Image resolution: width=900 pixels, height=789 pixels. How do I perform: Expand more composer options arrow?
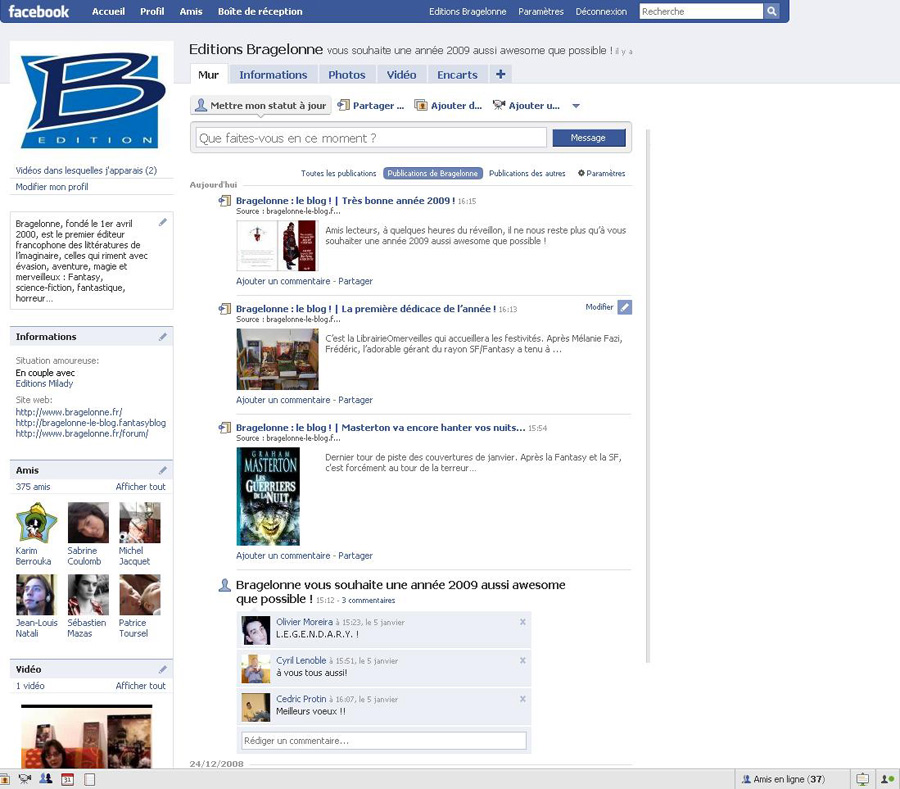tap(576, 106)
